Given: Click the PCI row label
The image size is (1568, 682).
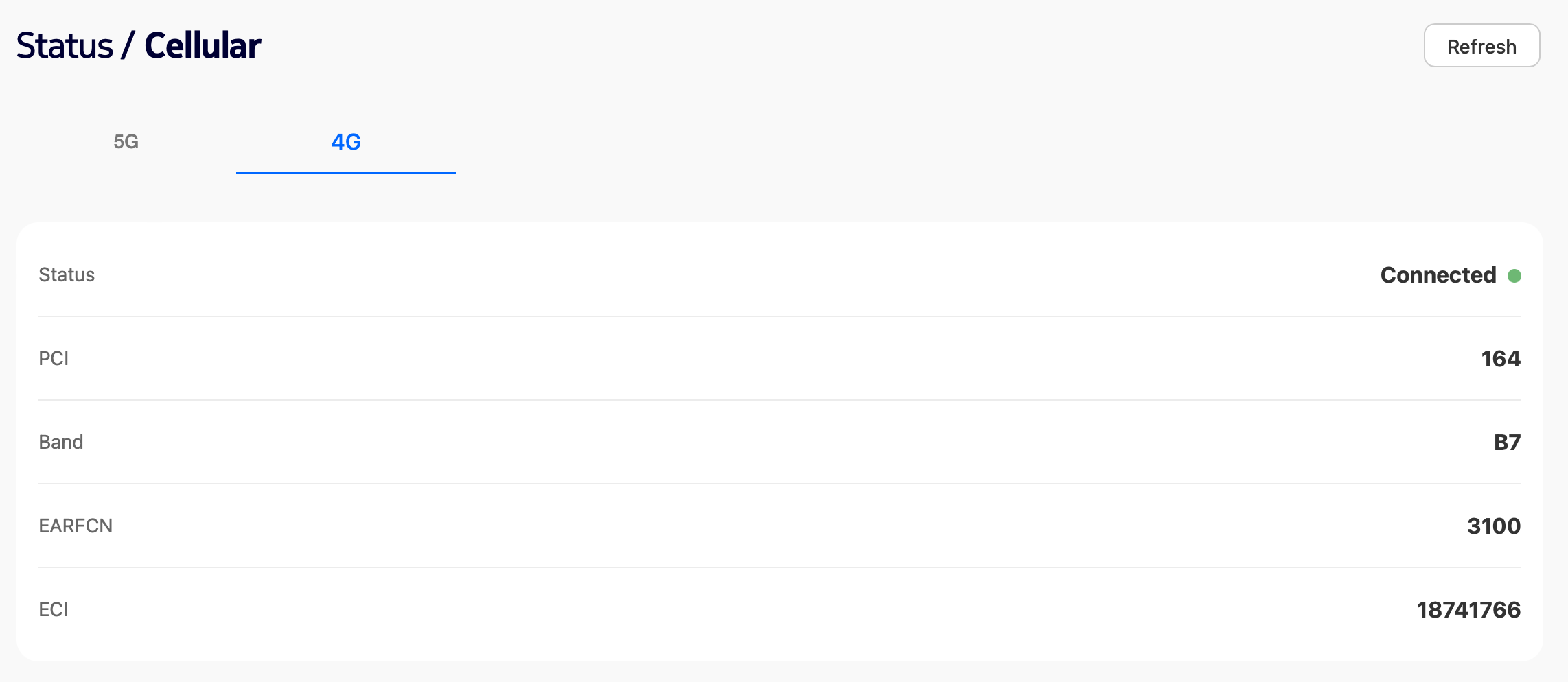Looking at the screenshot, I should (x=54, y=359).
